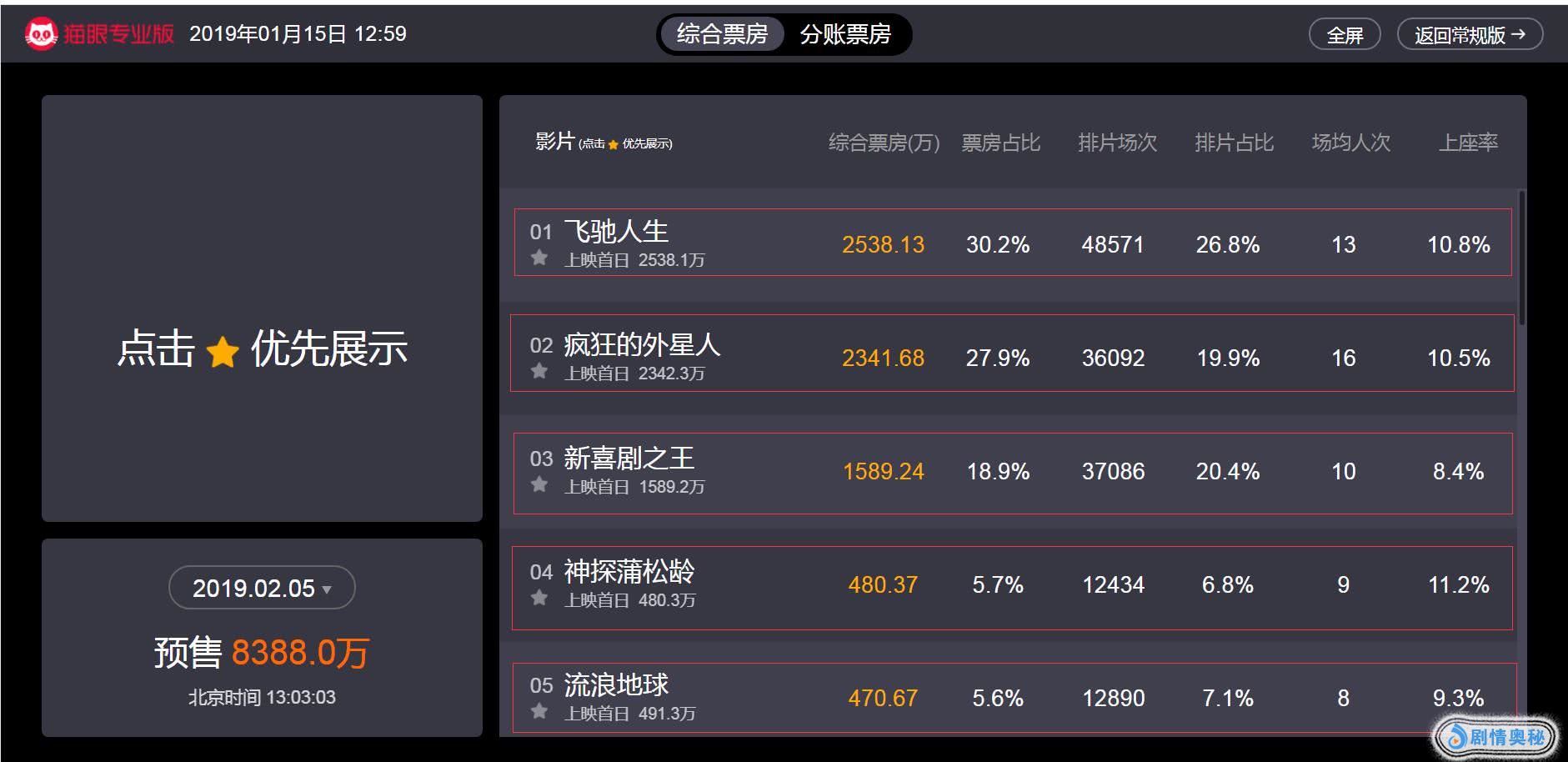Viewport: 1568px width, 762px height.
Task: Open the 飞驰人生 movie row
Action: tap(1013, 243)
